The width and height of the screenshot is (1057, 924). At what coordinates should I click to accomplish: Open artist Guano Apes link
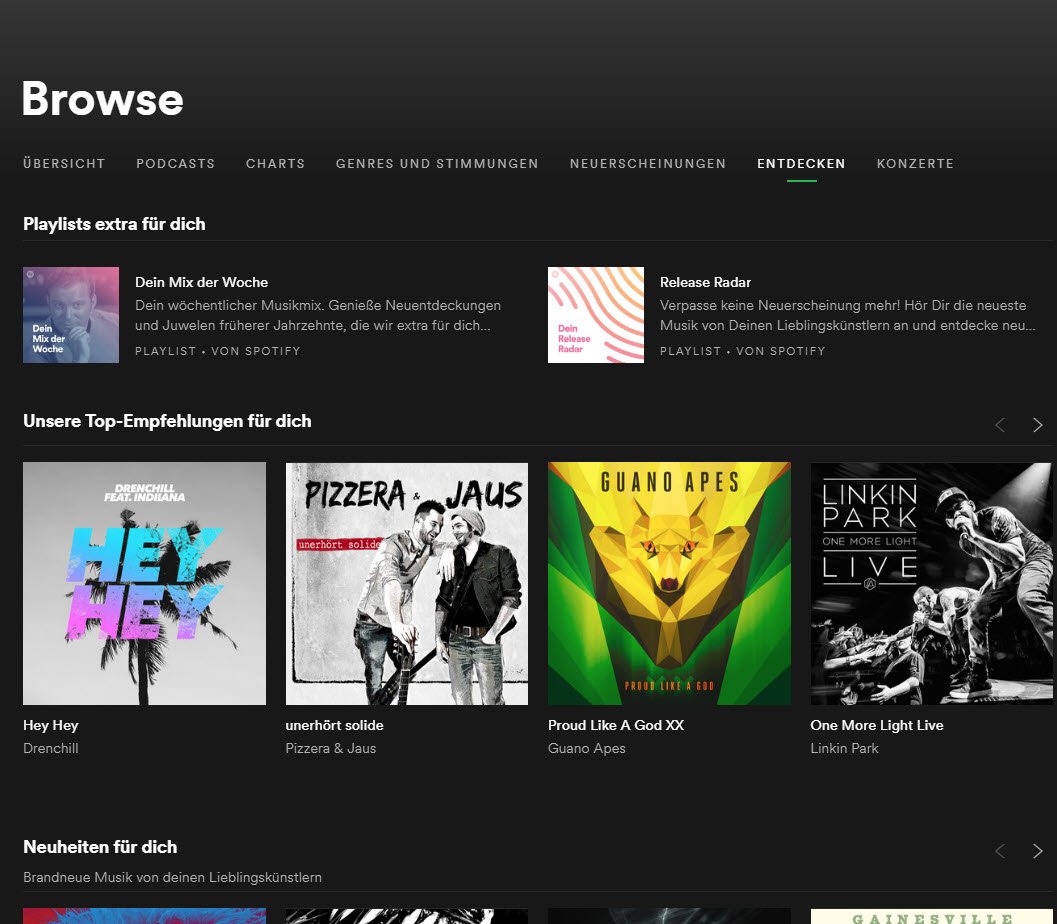click(x=586, y=748)
